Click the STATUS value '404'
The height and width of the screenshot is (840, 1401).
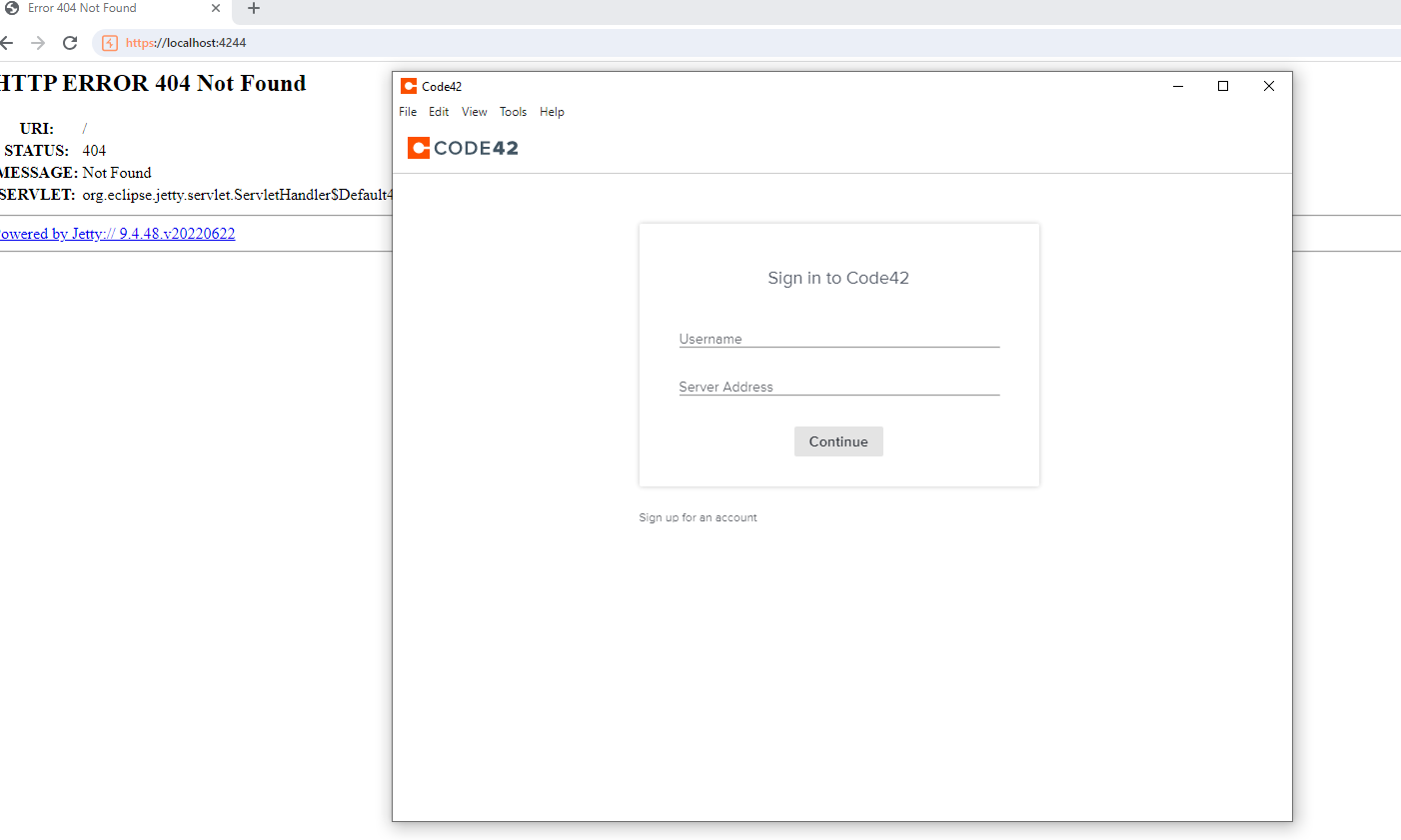pos(94,151)
